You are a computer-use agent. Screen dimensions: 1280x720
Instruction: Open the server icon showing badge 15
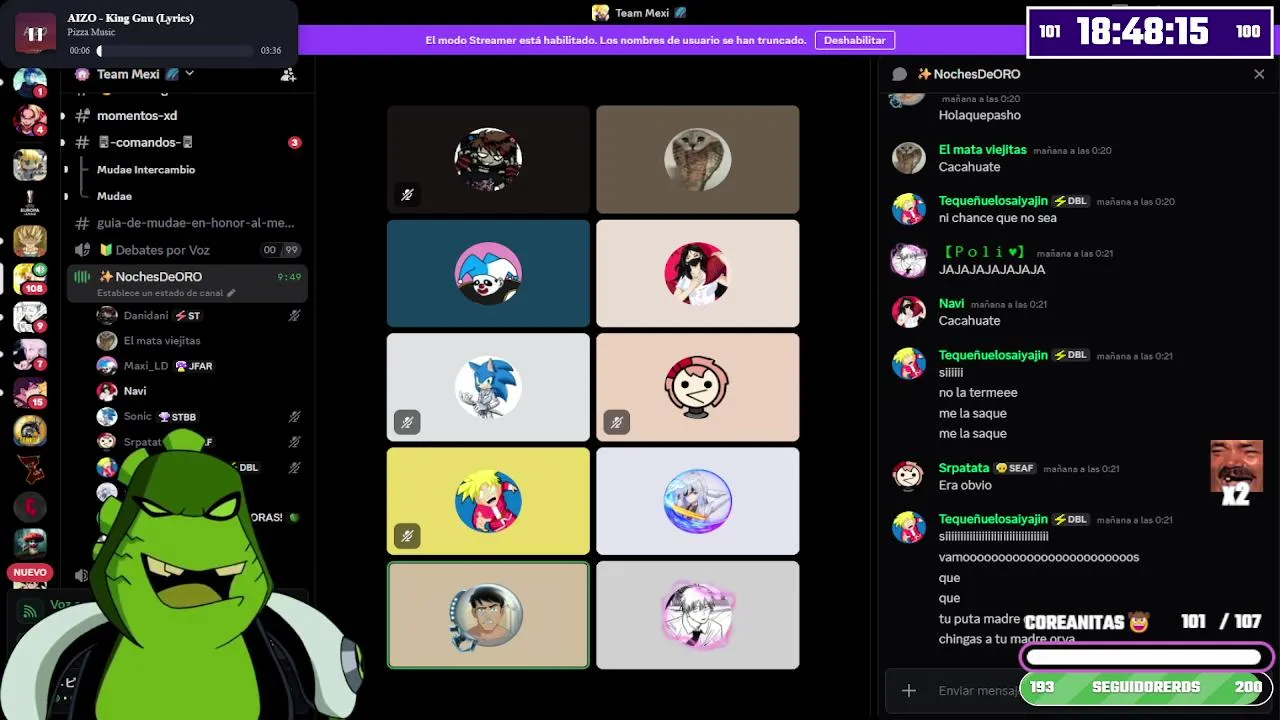(29, 392)
